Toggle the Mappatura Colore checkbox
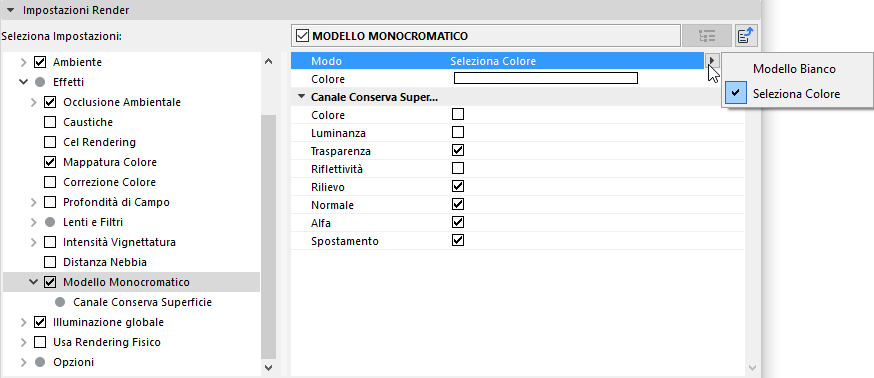 [x=50, y=162]
